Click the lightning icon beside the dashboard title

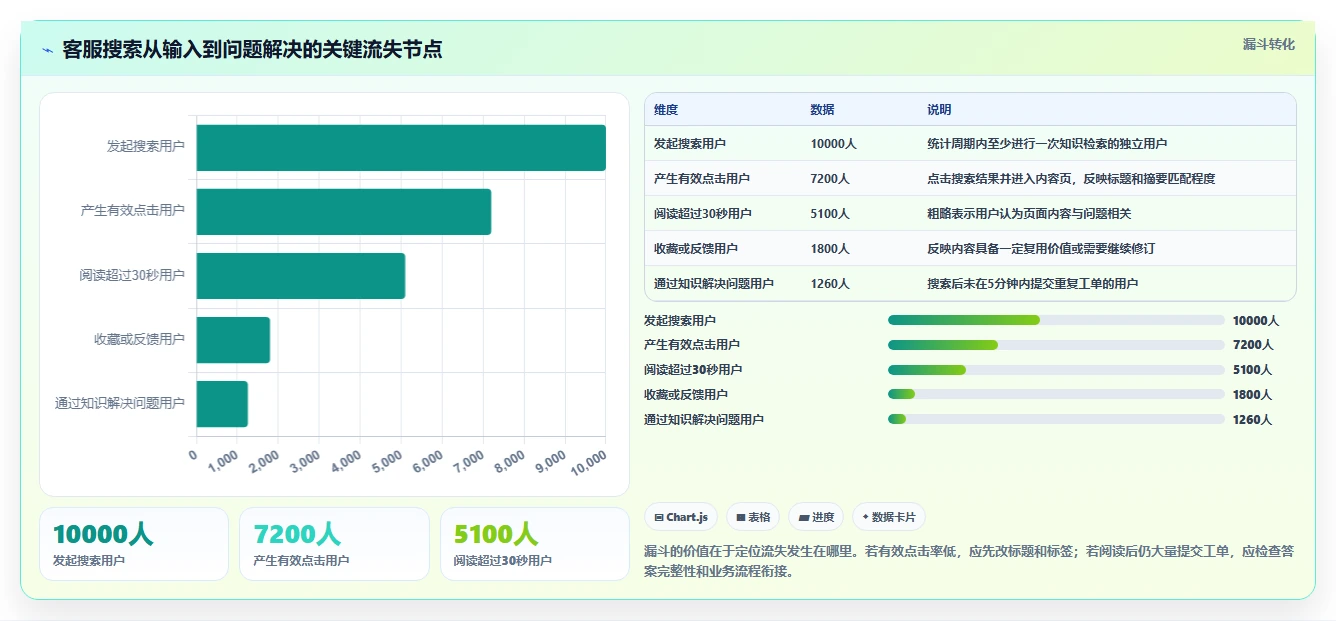click(x=48, y=50)
